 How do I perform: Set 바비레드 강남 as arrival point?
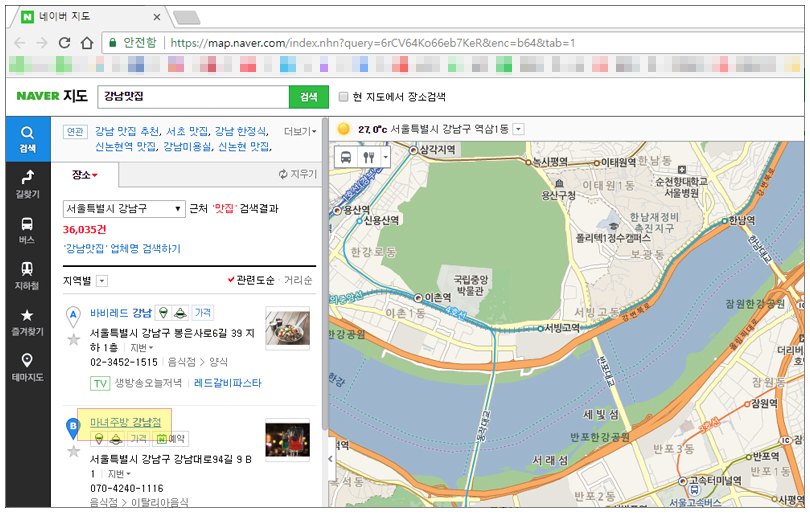click(180, 313)
